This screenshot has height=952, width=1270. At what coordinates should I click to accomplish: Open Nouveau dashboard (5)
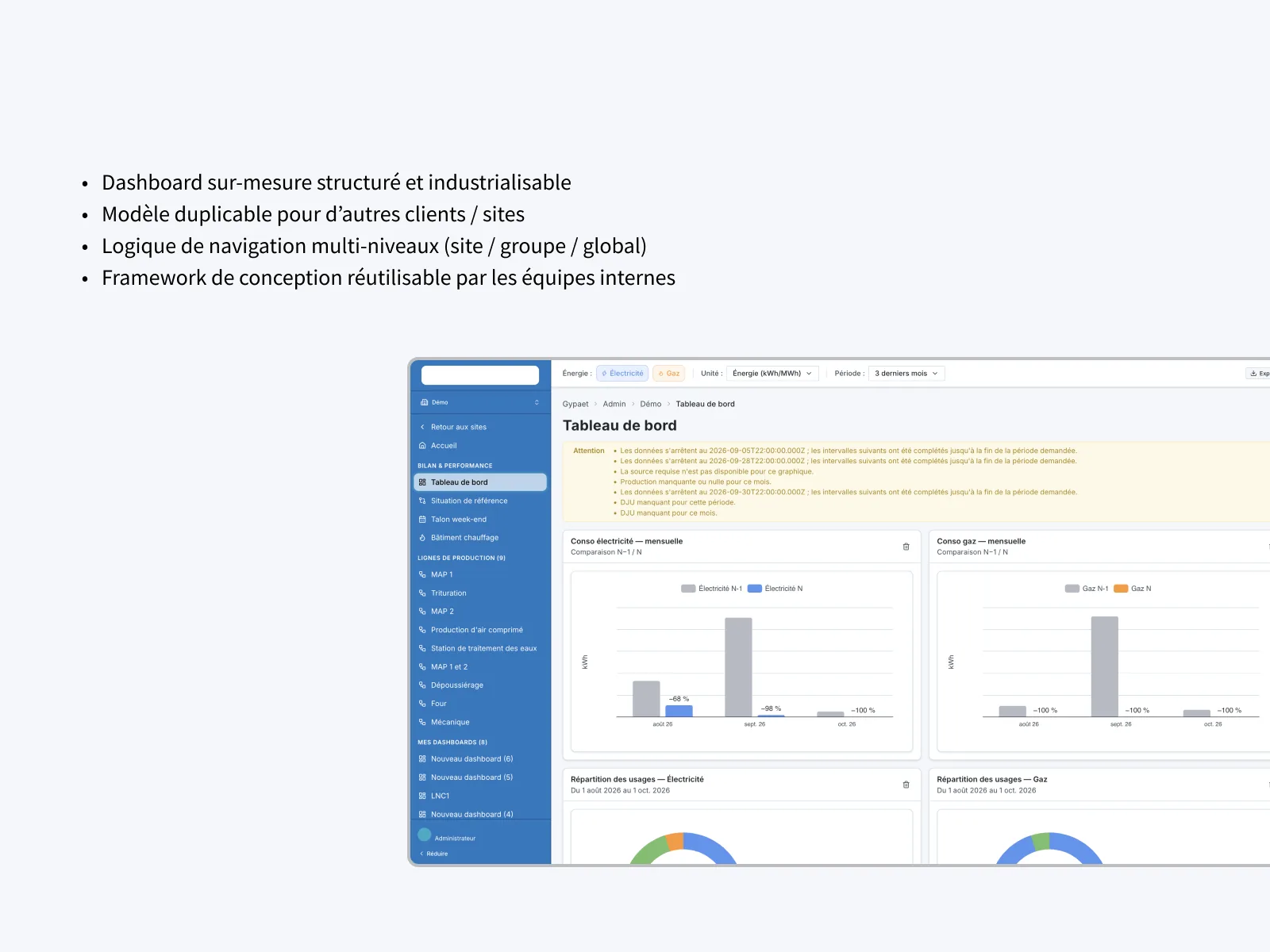(x=479, y=777)
